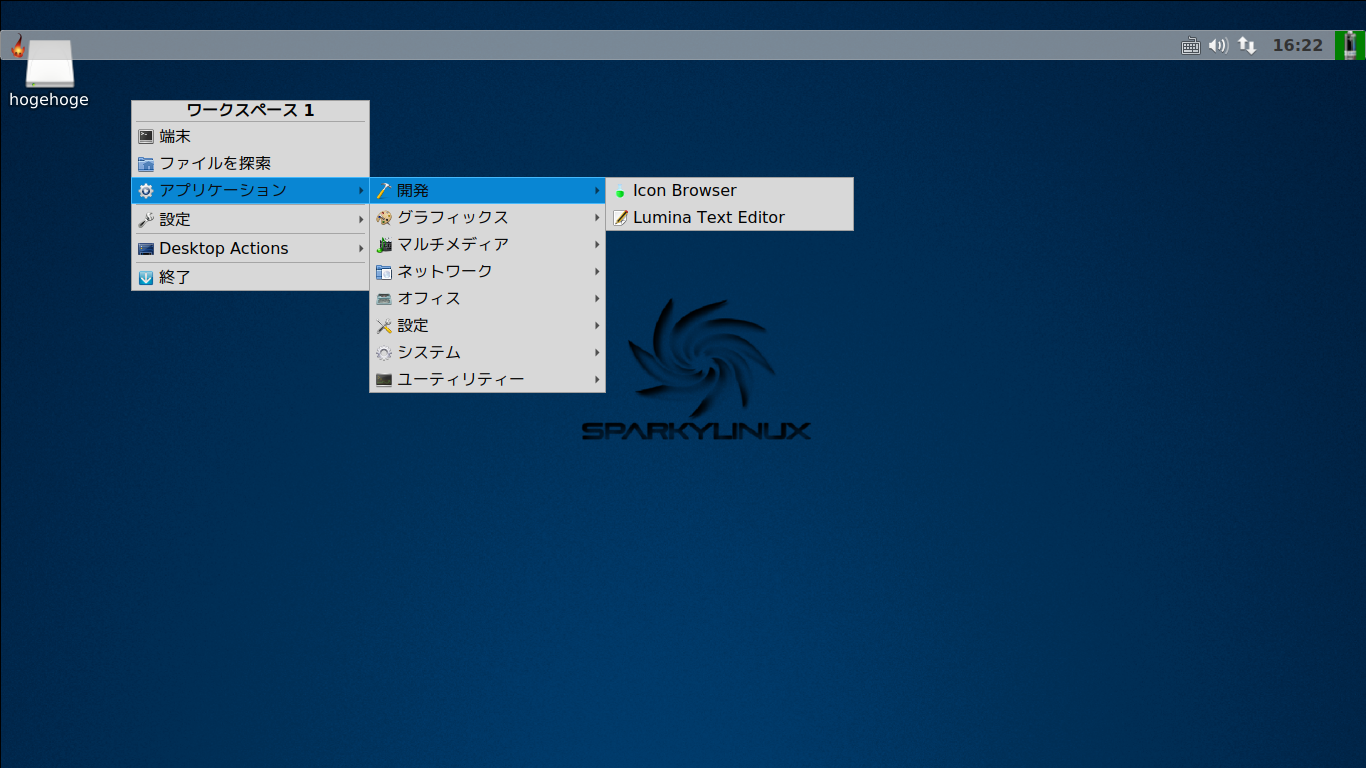Click the icon beside ユーティリティー
Viewport: 1366px width, 768px height.
[384, 379]
